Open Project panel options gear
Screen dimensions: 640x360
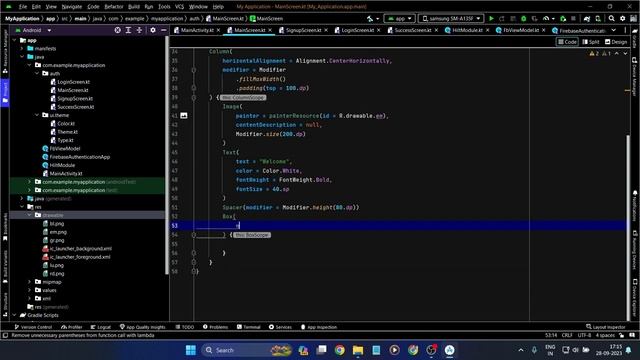coord(153,30)
